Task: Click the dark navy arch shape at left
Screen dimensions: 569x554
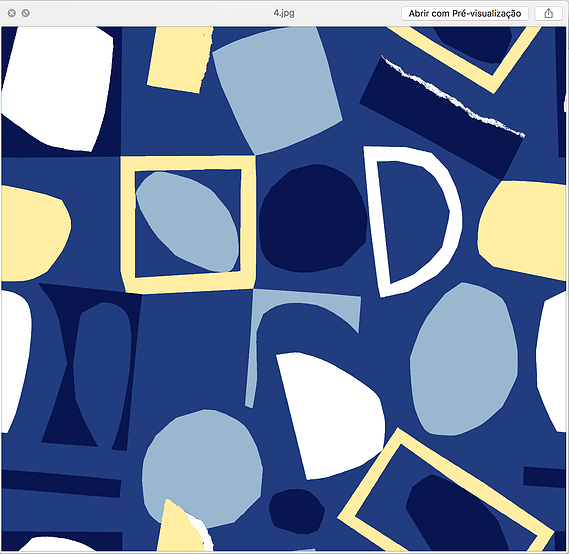Action: tap(90, 366)
